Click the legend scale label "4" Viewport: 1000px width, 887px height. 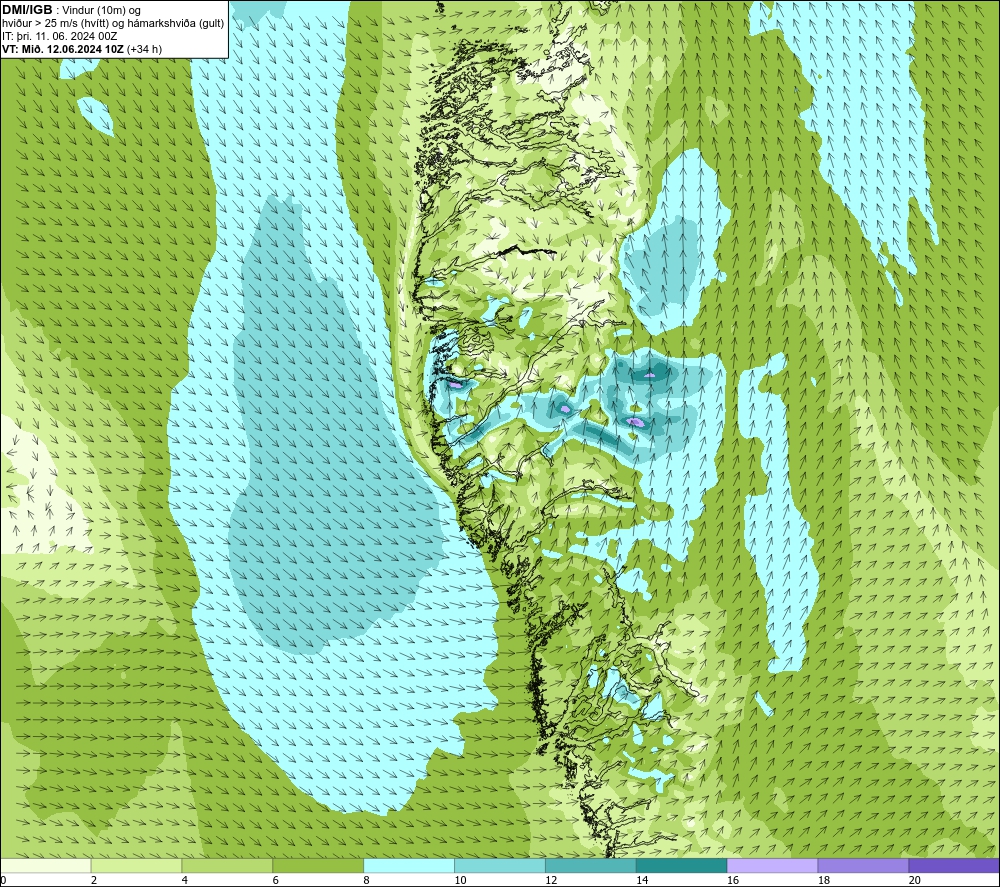185,880
